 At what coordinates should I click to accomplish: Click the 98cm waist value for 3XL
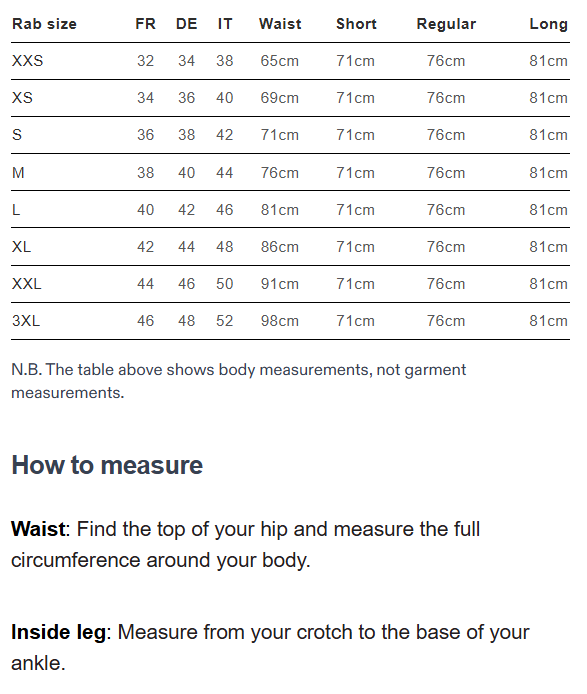pyautogui.click(x=279, y=320)
